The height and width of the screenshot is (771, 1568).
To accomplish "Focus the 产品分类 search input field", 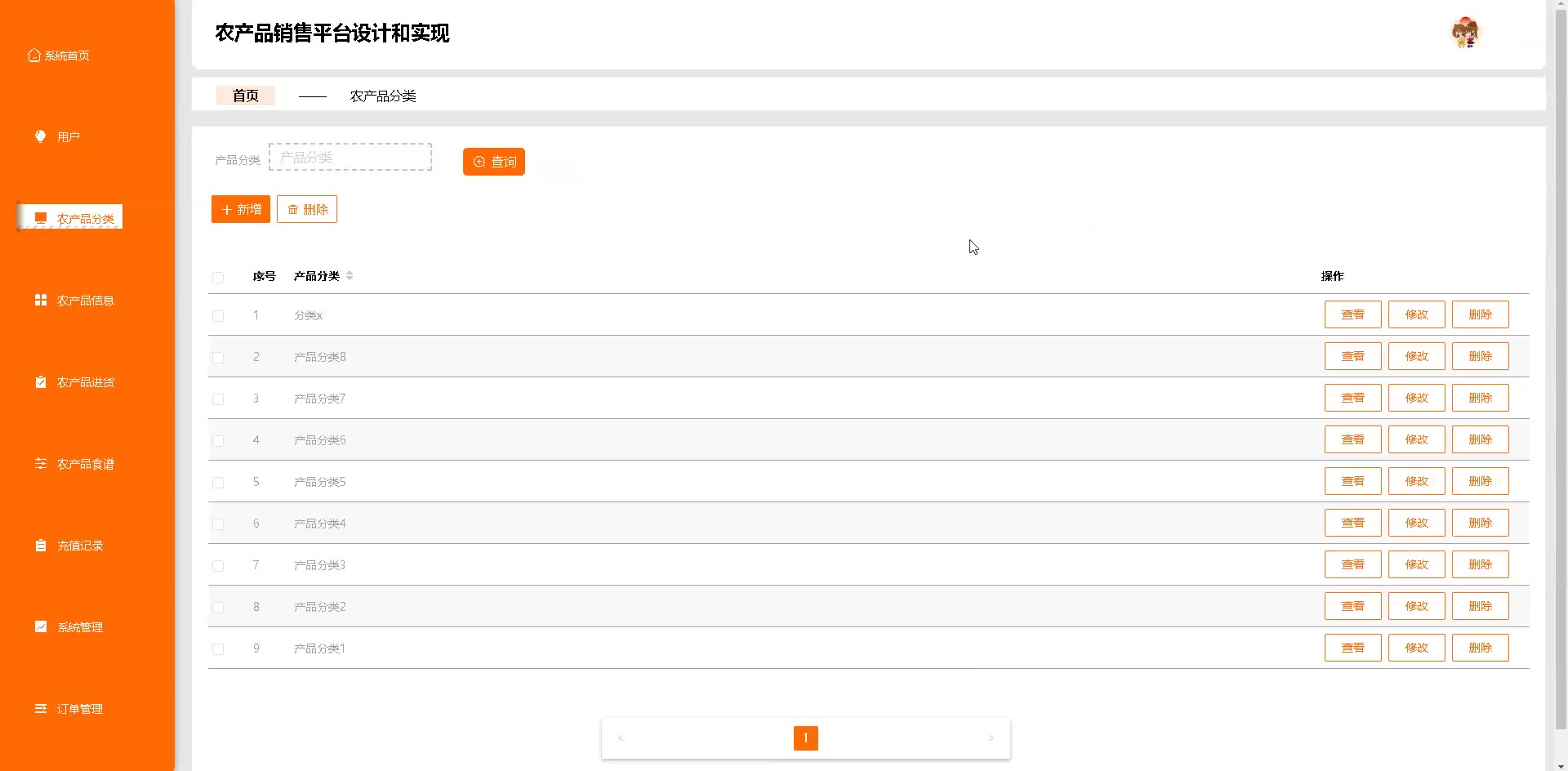I will [x=350, y=157].
